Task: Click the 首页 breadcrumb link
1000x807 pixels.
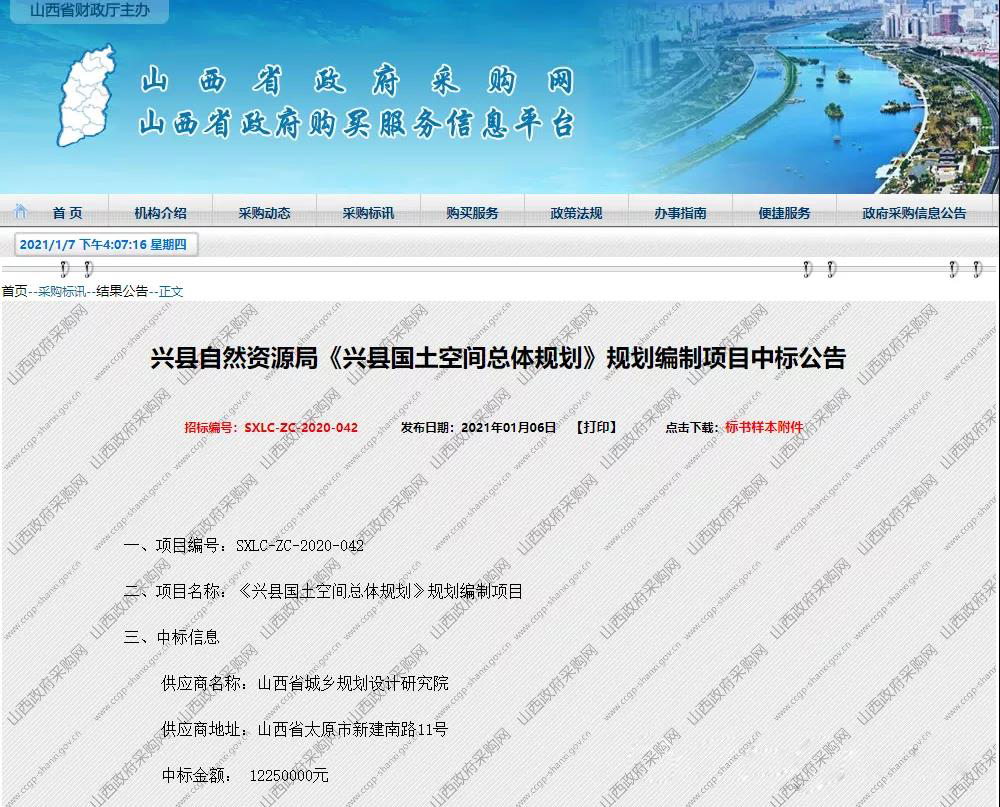Action: point(14,292)
